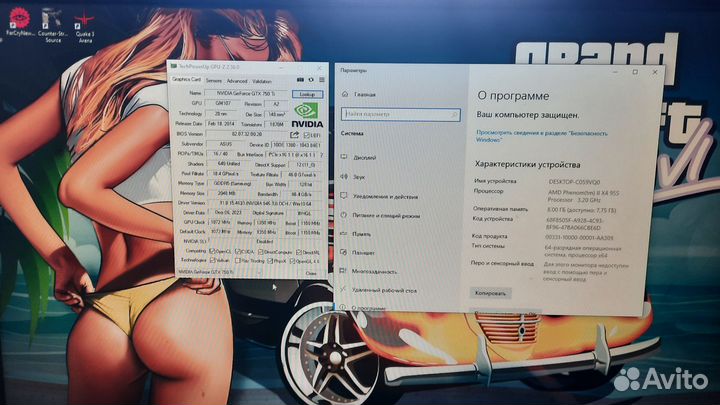Open the Quake 3 Arena desktop shortcut
720x405 pixels.
coord(85,28)
